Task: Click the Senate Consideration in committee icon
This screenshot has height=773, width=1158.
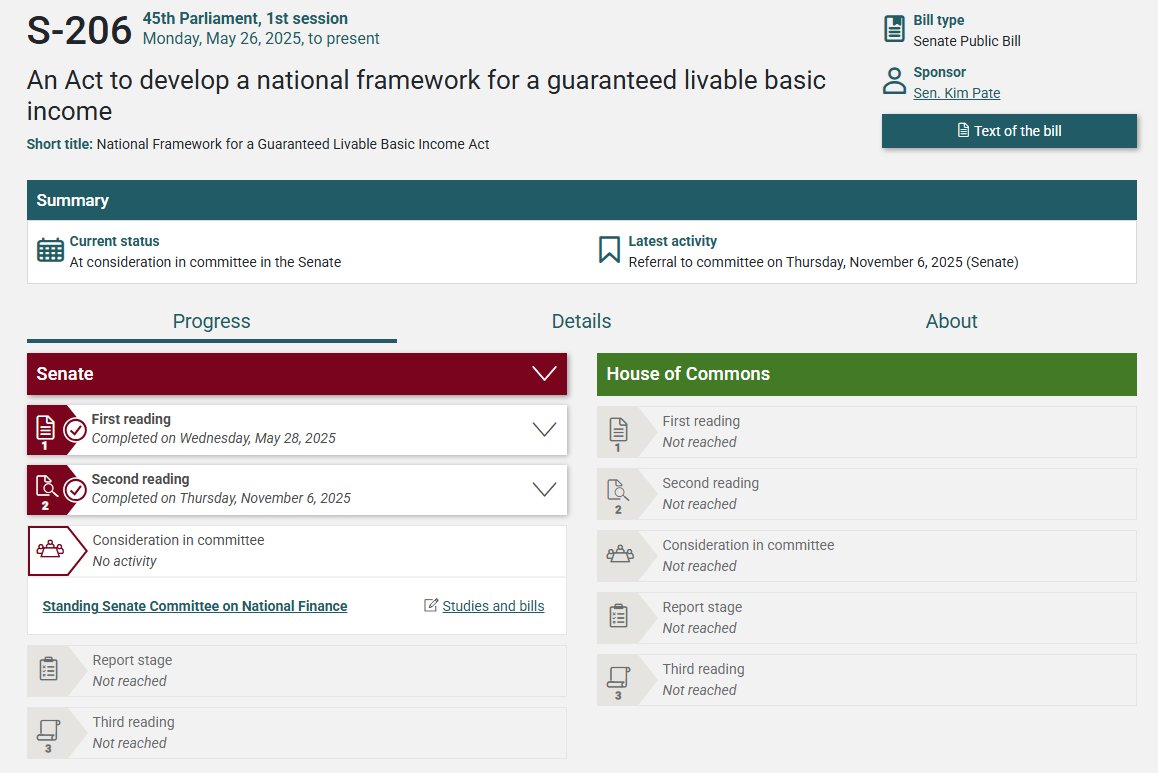Action: coord(50,550)
